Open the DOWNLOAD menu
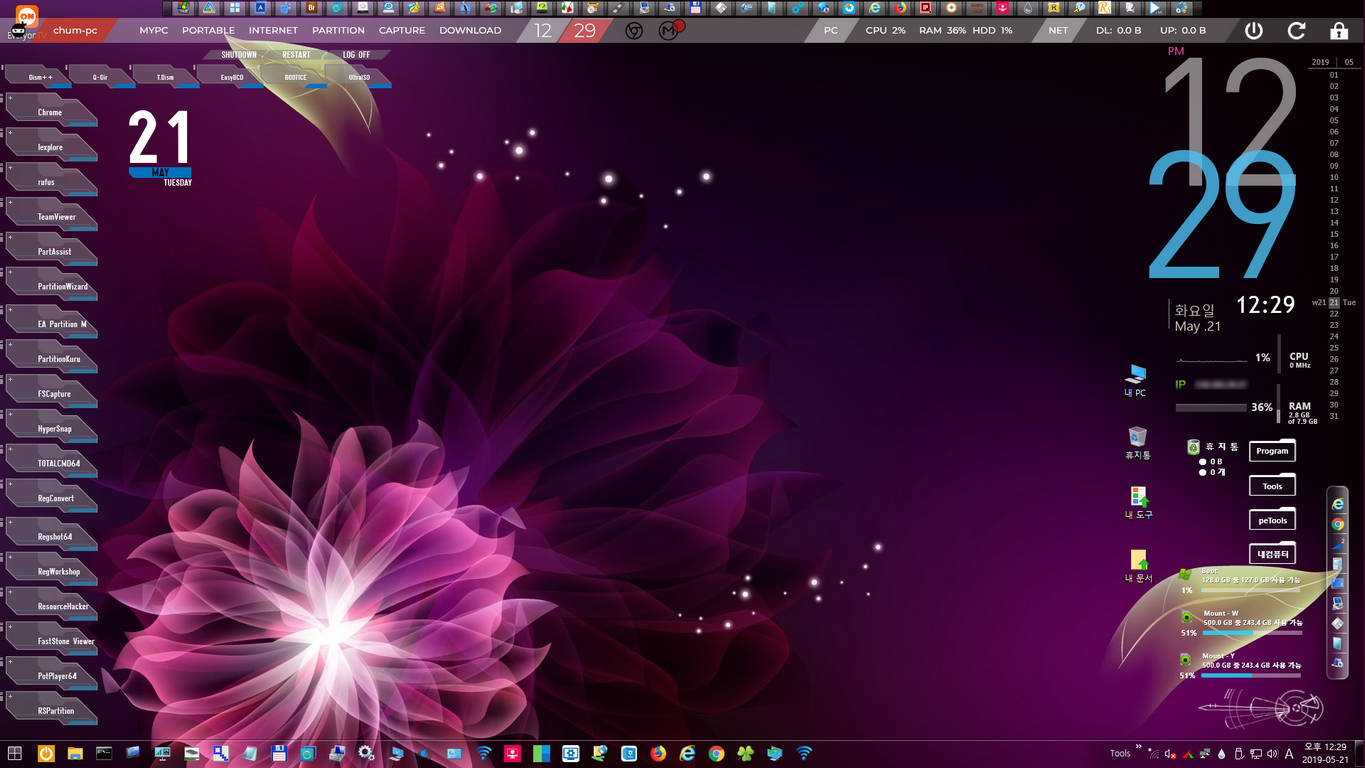The image size is (1365, 768). click(x=470, y=30)
